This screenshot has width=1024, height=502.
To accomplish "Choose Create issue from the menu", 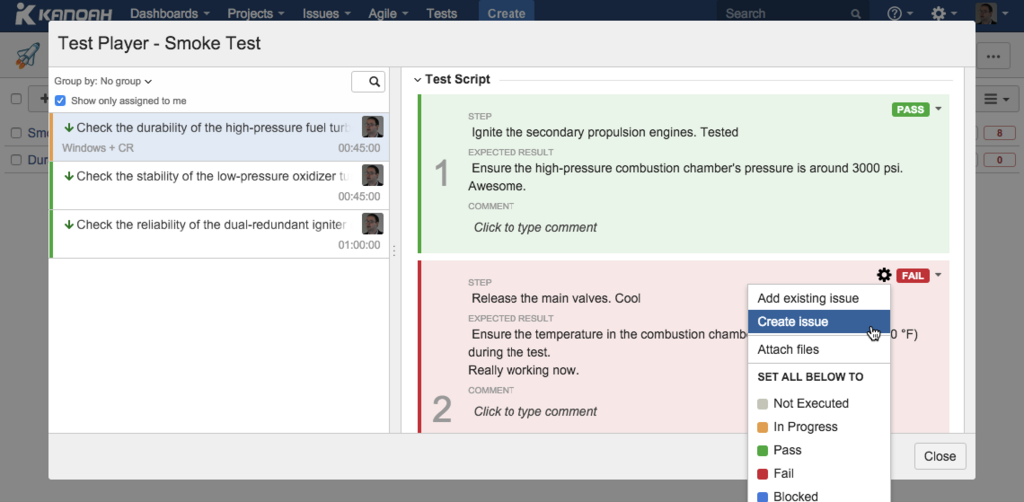I will click(818, 322).
